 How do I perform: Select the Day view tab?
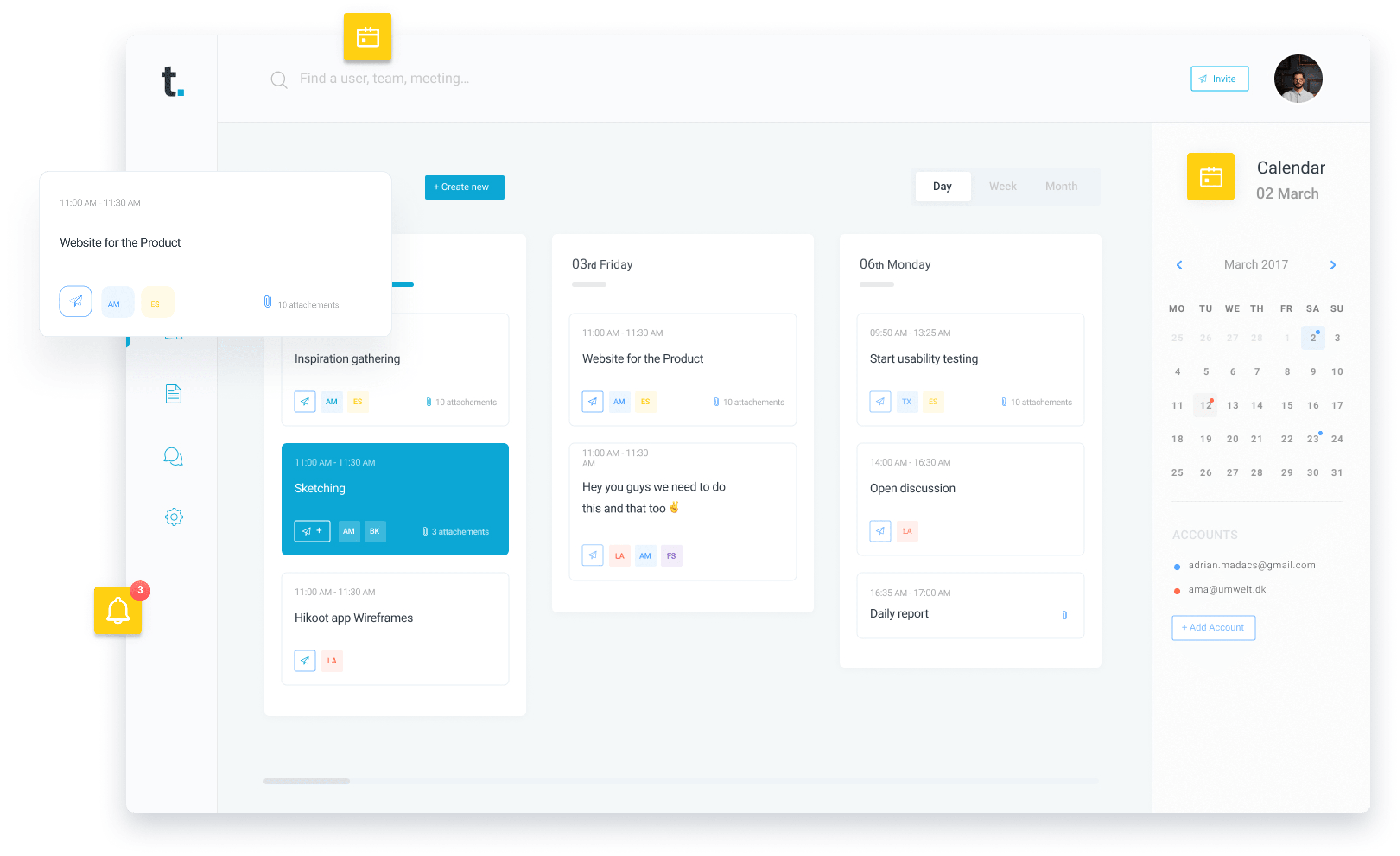click(942, 186)
